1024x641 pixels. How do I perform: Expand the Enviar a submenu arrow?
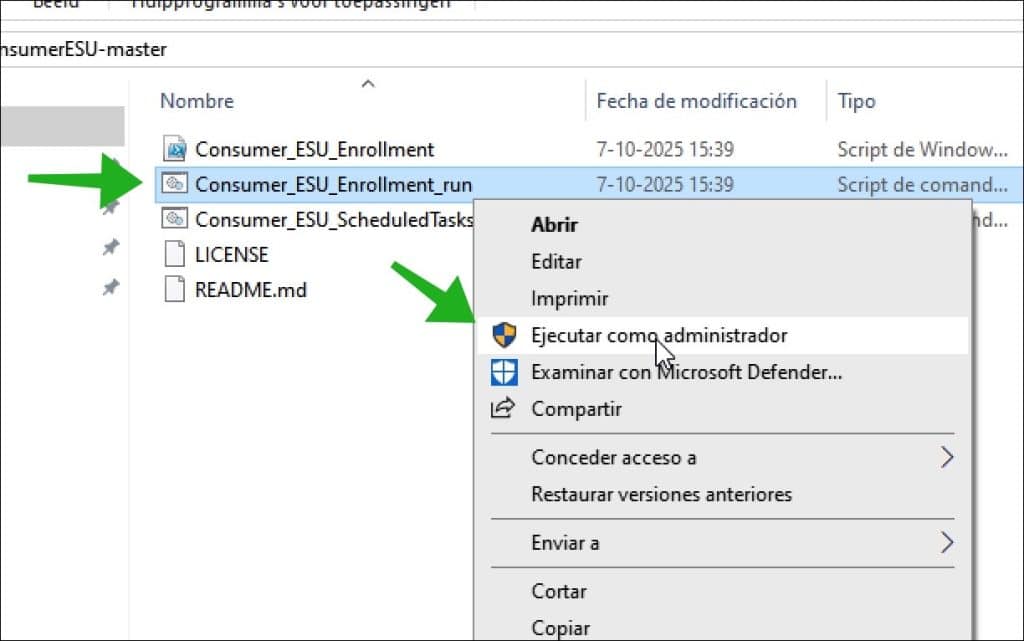tap(946, 543)
